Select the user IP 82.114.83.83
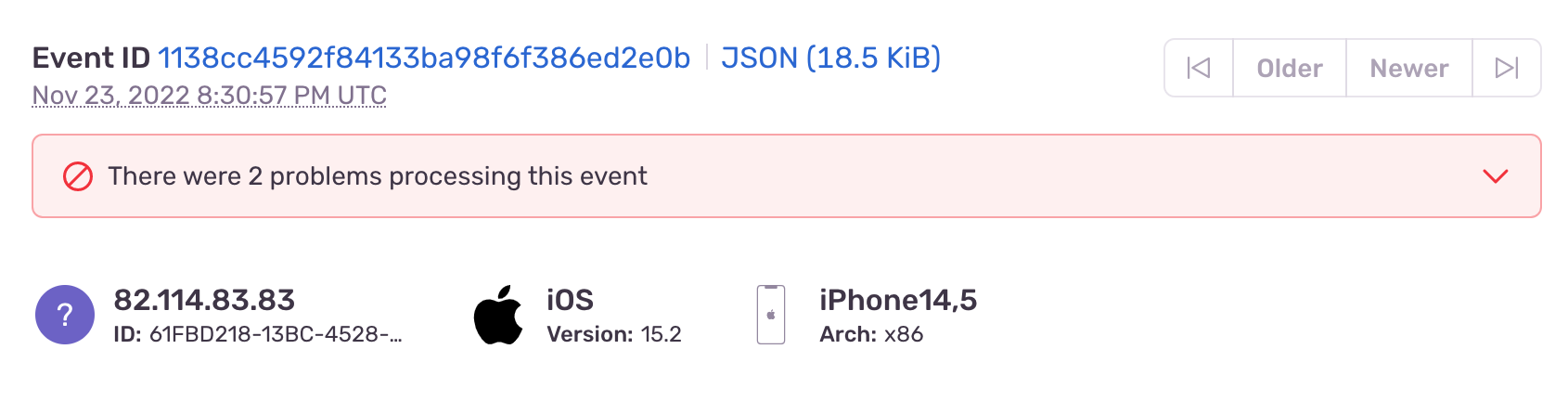Screen dimensions: 1568x414 coord(204,300)
